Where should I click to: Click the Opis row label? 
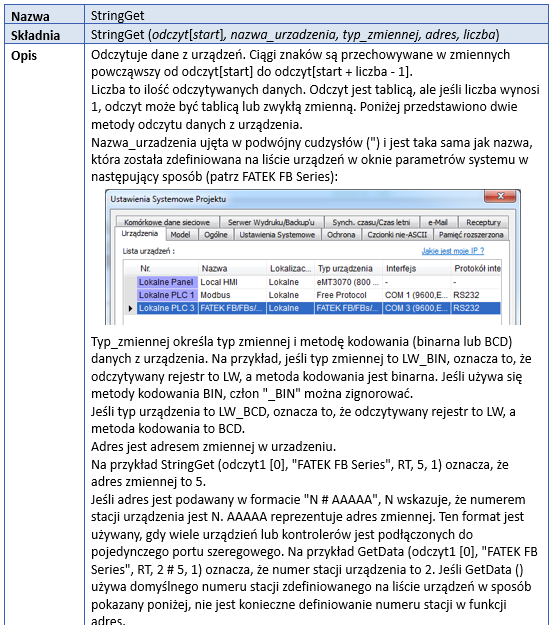[x=24, y=55]
